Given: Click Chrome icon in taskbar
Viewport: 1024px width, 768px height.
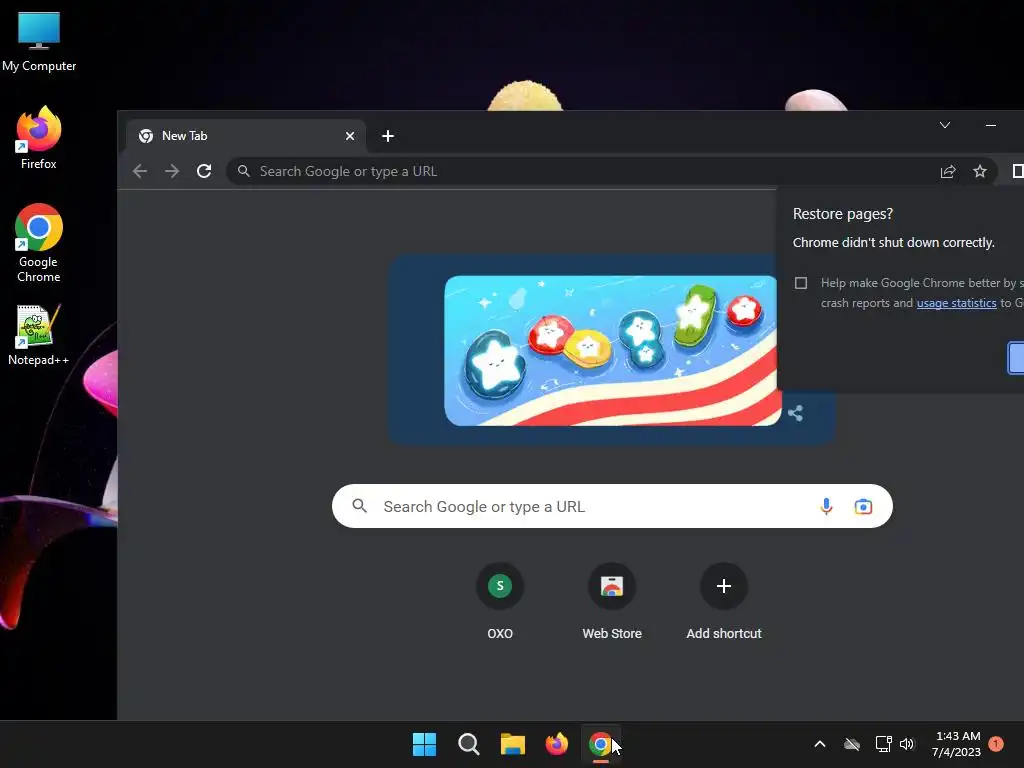Looking at the screenshot, I should [601, 744].
